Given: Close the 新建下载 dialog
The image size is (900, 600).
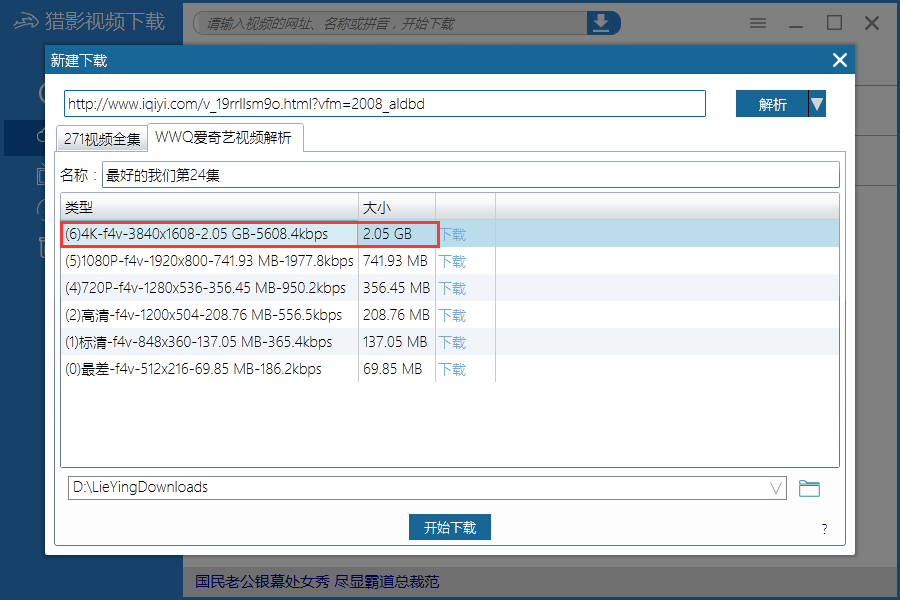Looking at the screenshot, I should point(840,60).
